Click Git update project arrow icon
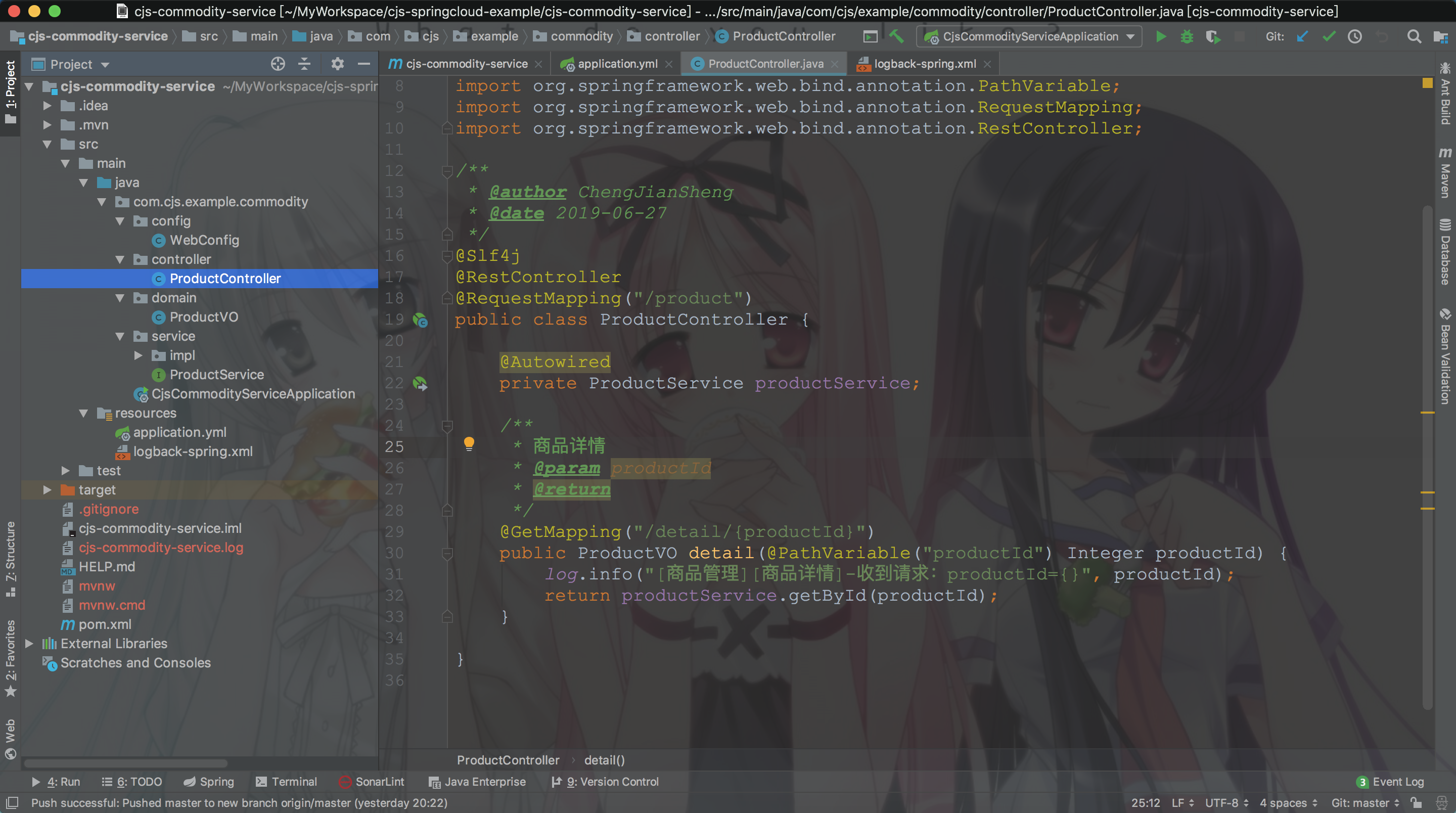This screenshot has height=813, width=1456. pos(1302,37)
